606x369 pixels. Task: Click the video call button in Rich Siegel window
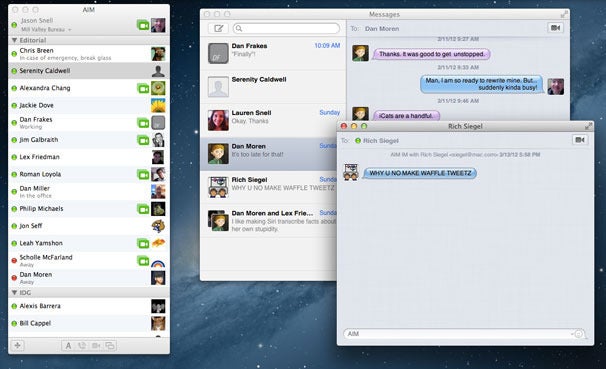point(580,139)
